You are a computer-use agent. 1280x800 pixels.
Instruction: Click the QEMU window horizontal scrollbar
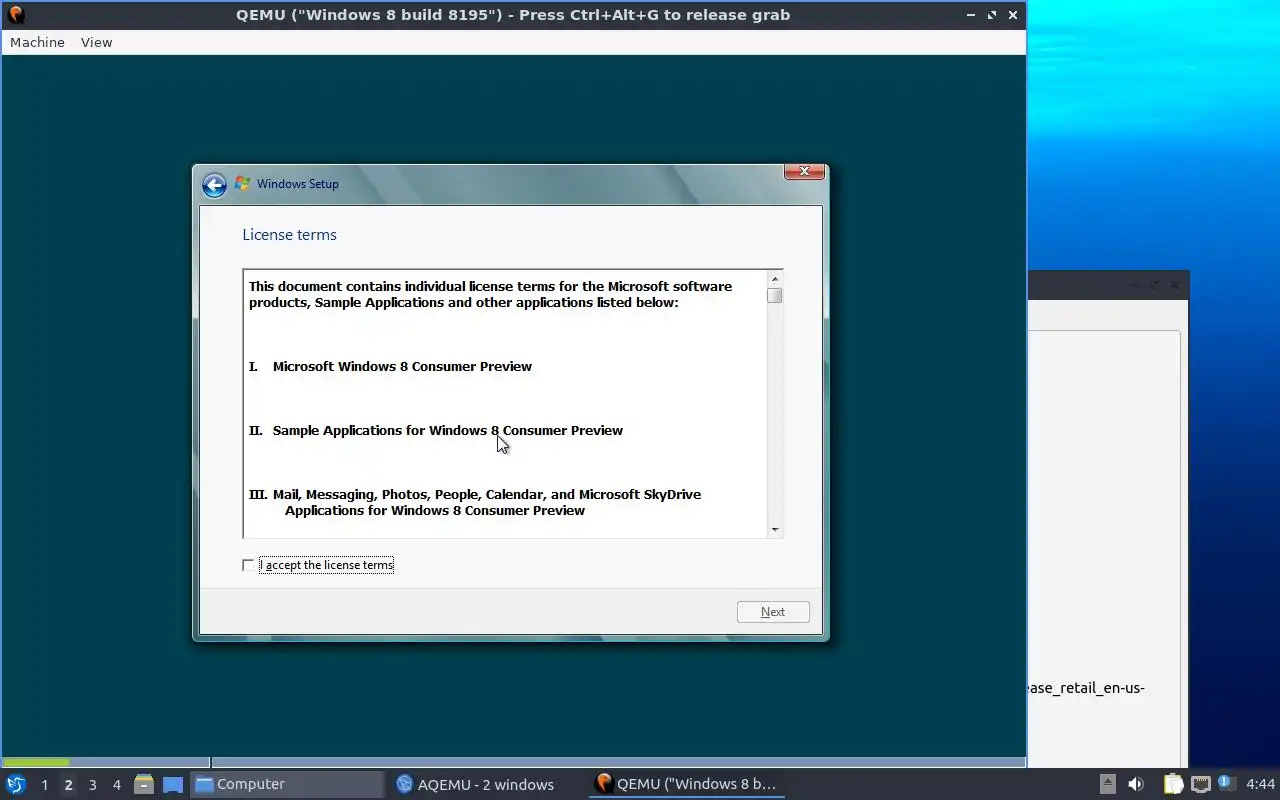pos(513,762)
